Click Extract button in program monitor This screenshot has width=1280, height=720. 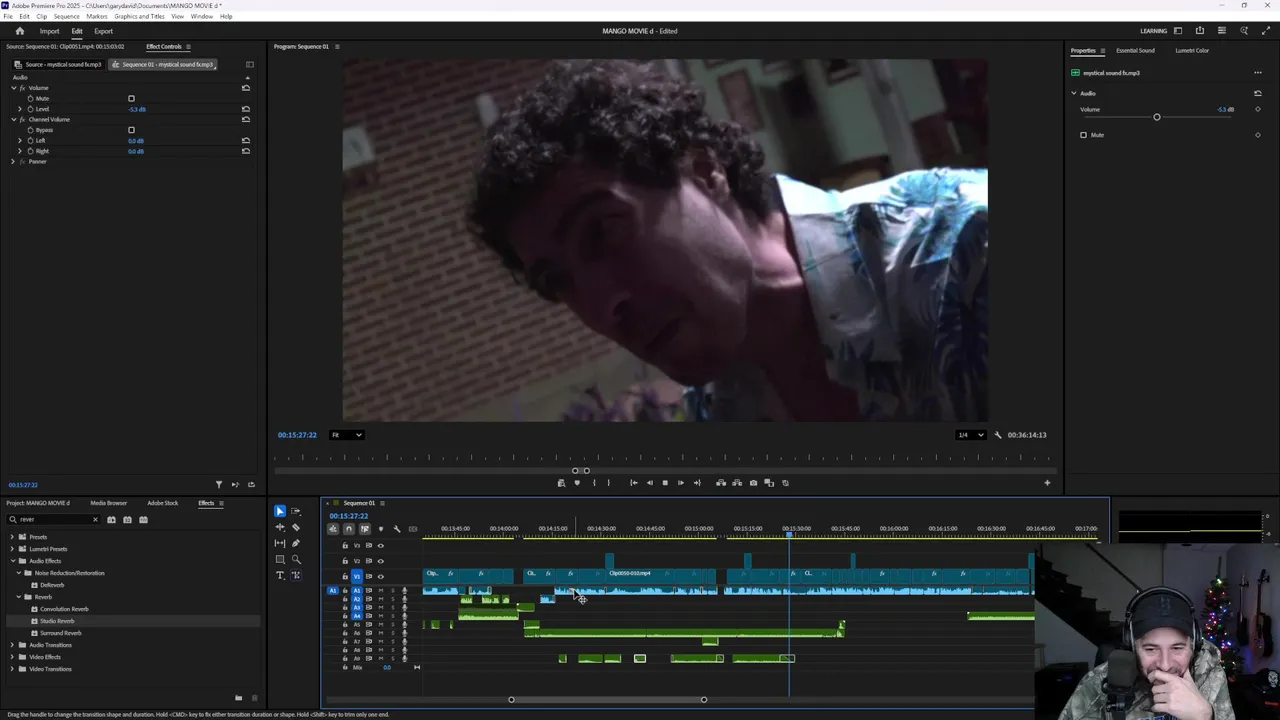click(737, 483)
